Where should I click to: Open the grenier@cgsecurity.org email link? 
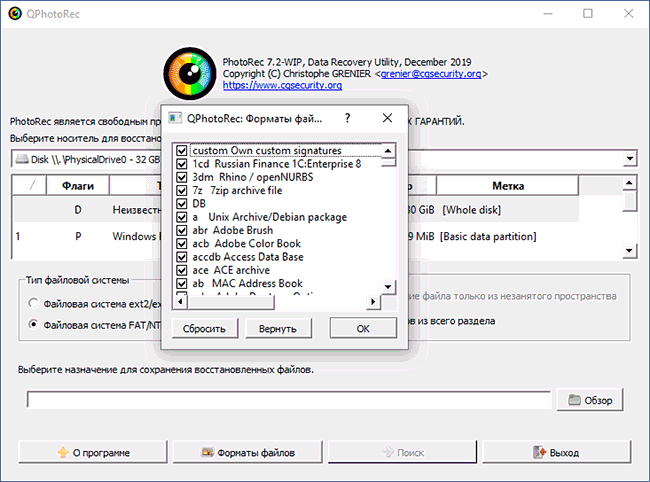431,74
